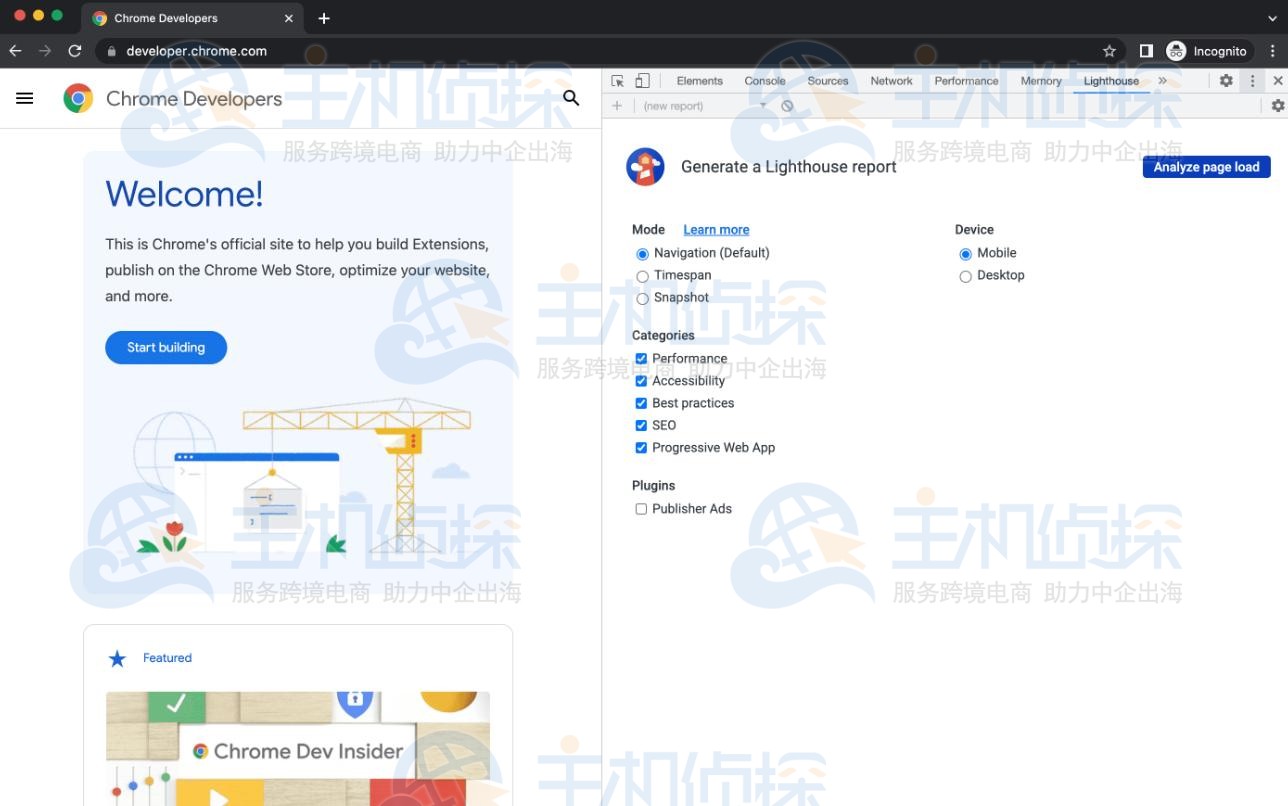Click the Featured star icon
Screen dimensions: 1288x806
(x=117, y=658)
